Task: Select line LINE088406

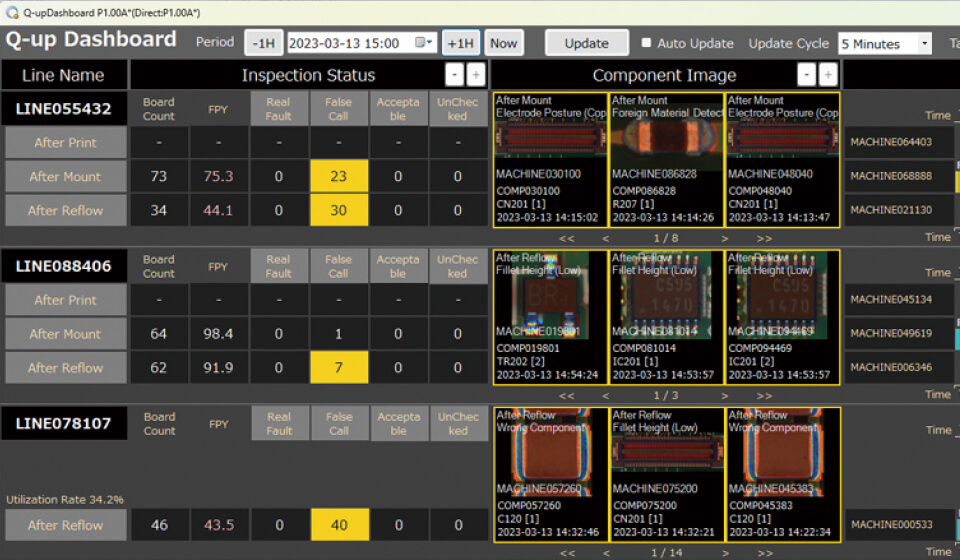Action: (64, 266)
